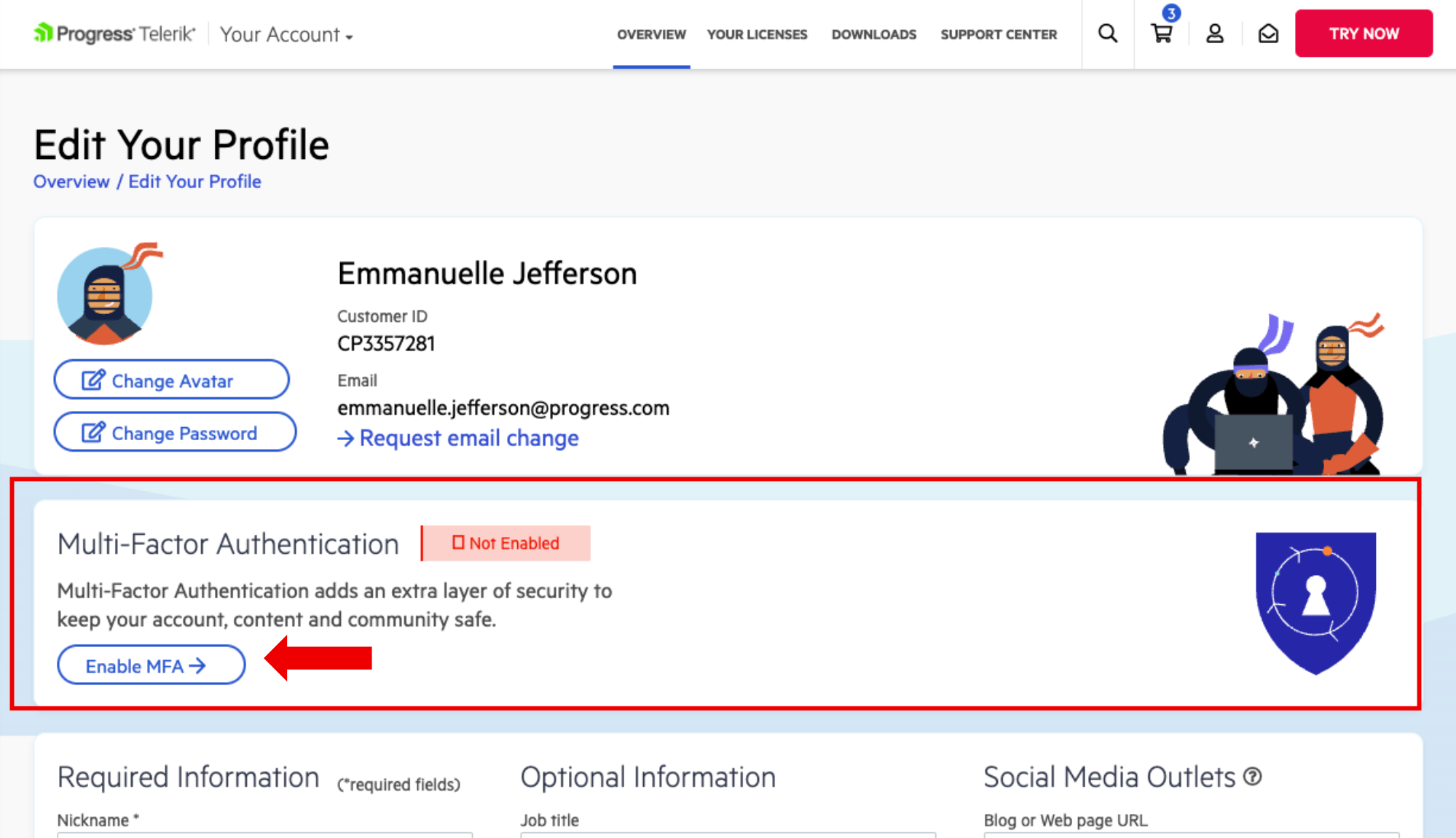Click the Enable MFA button
This screenshot has height=838, width=1456.
pyautogui.click(x=151, y=665)
